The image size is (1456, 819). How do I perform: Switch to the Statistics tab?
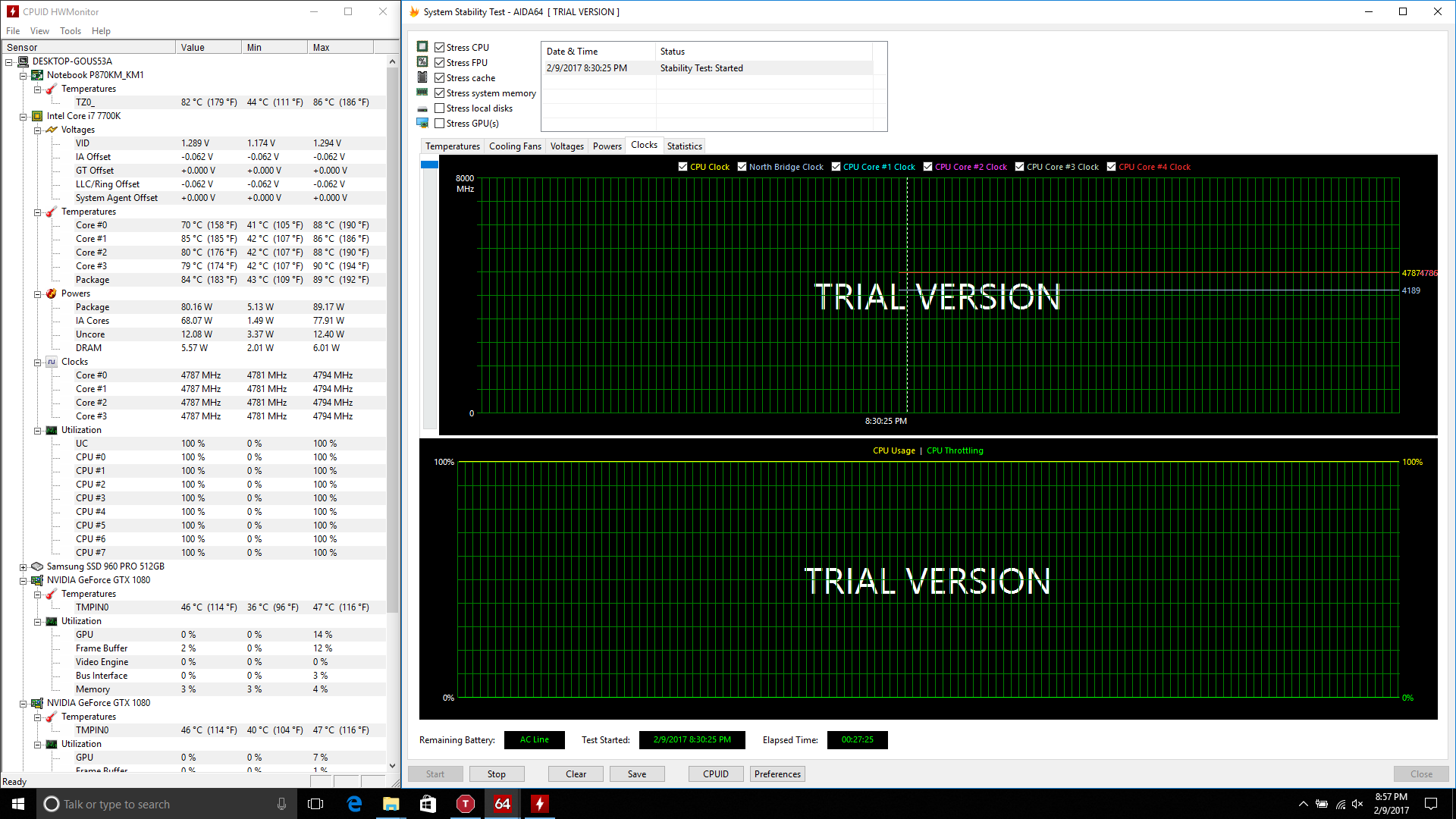click(x=685, y=146)
